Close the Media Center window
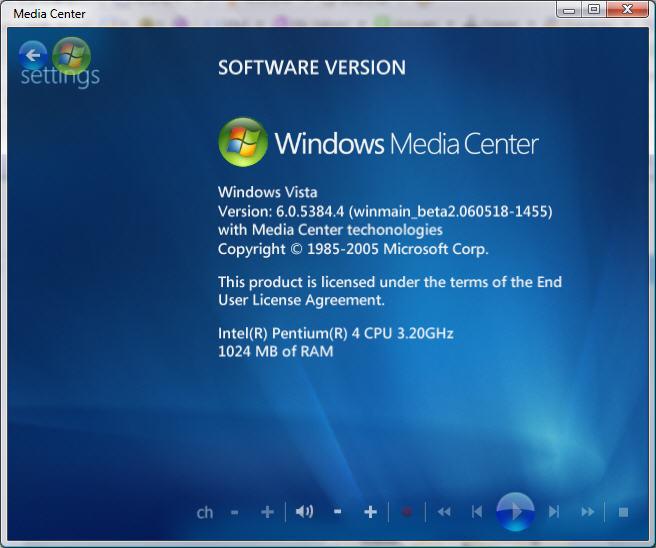656x548 pixels. coord(627,9)
